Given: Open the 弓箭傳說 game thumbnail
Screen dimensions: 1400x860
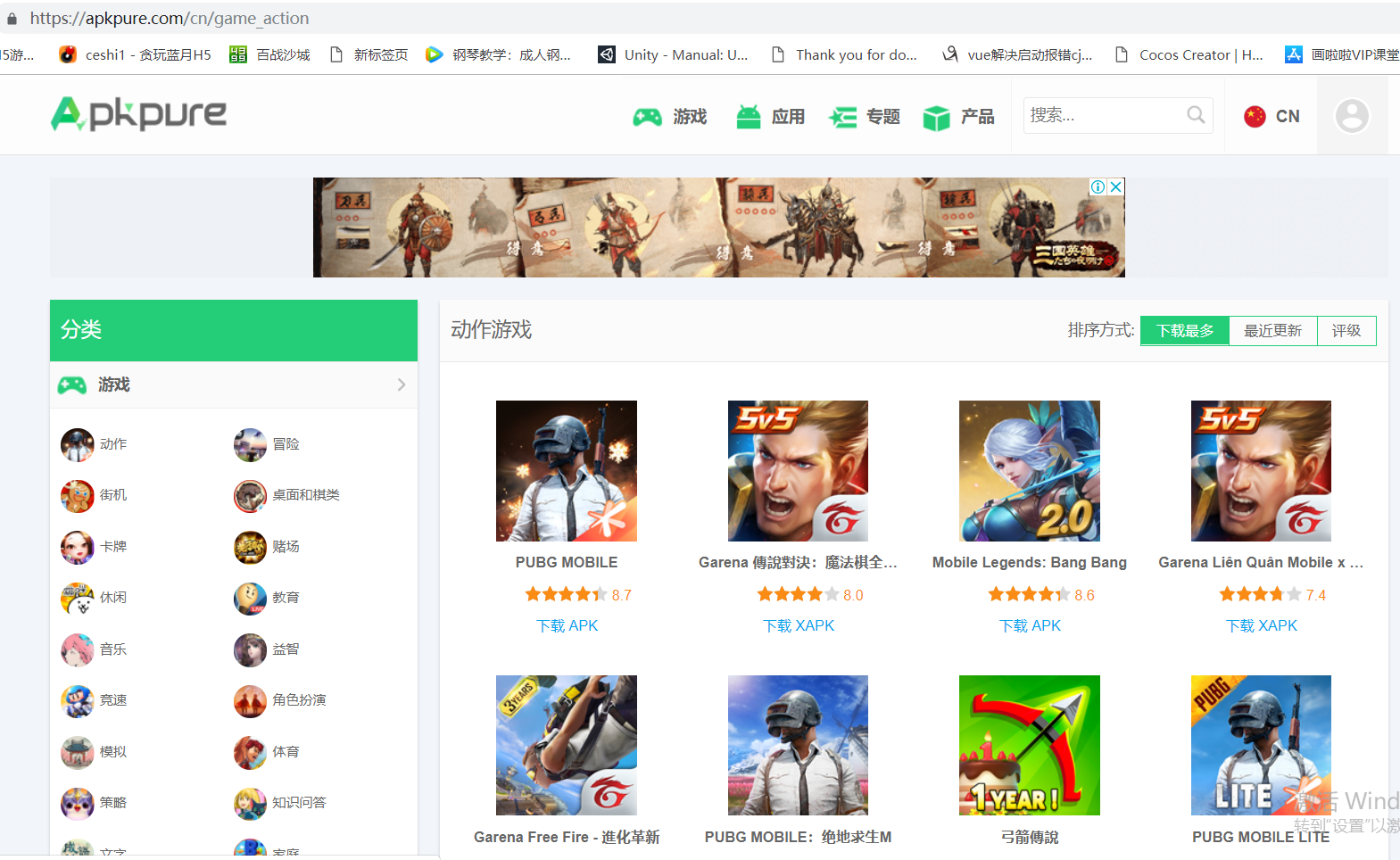Looking at the screenshot, I should click(1029, 745).
